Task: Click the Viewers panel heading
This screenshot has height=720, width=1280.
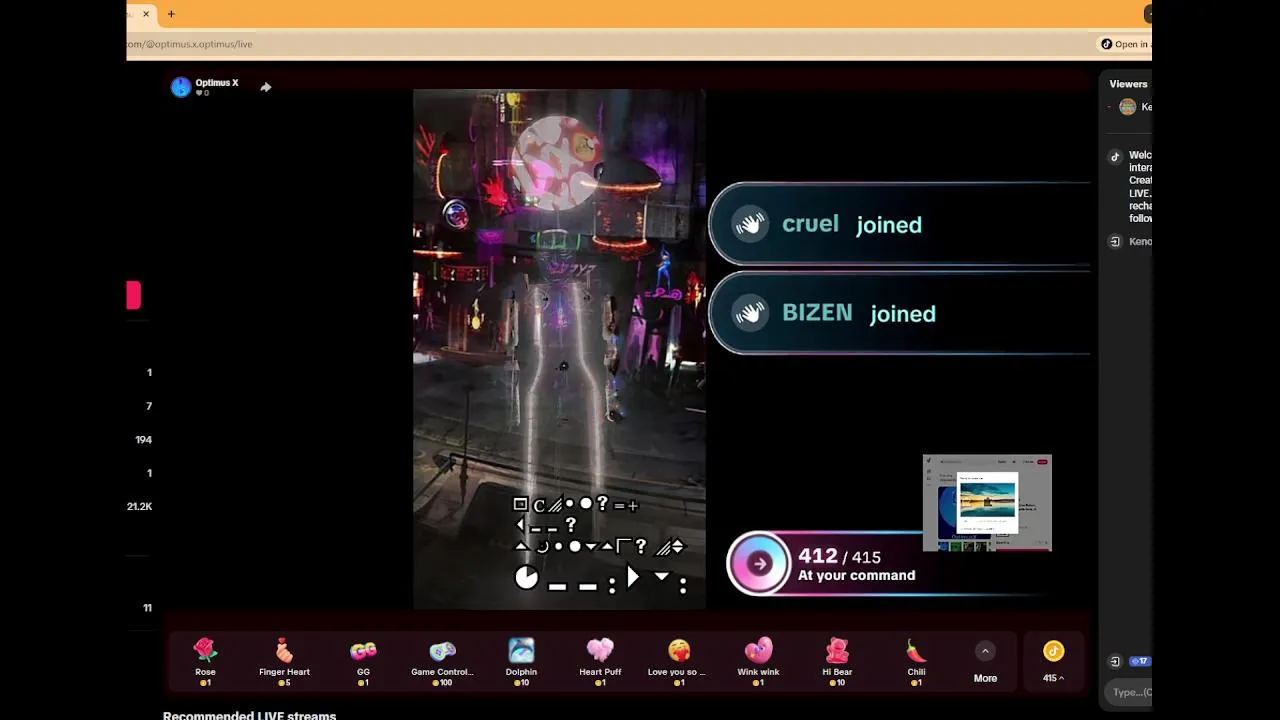Action: click(1128, 84)
